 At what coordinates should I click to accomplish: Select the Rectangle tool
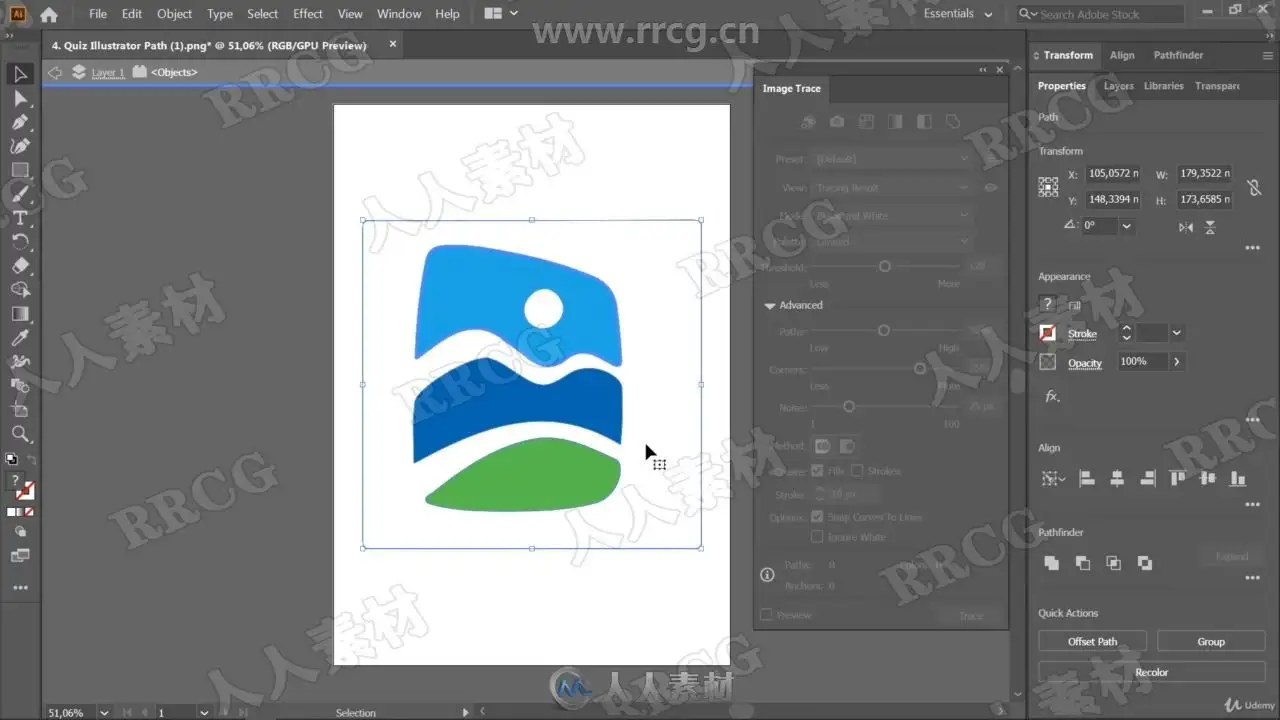pyautogui.click(x=20, y=170)
